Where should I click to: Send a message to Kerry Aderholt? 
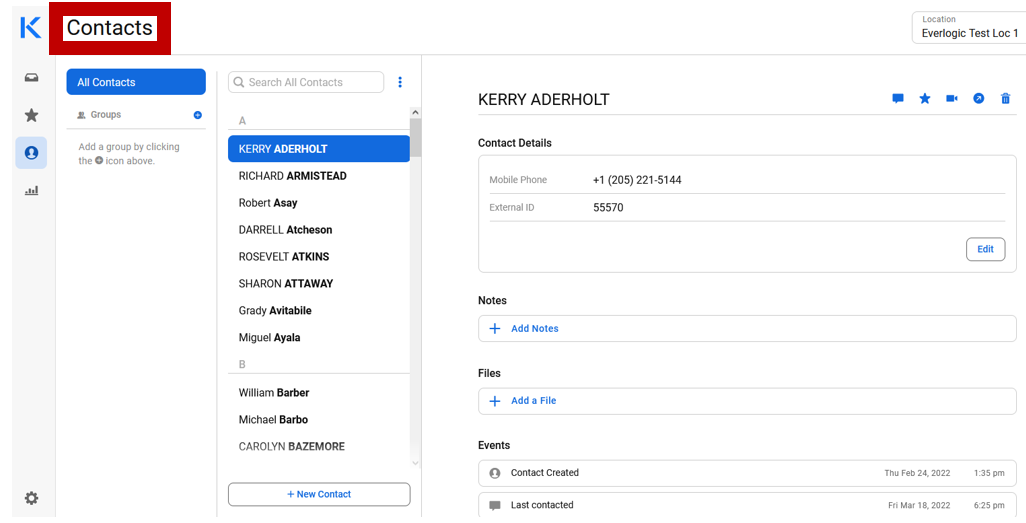[x=898, y=99]
